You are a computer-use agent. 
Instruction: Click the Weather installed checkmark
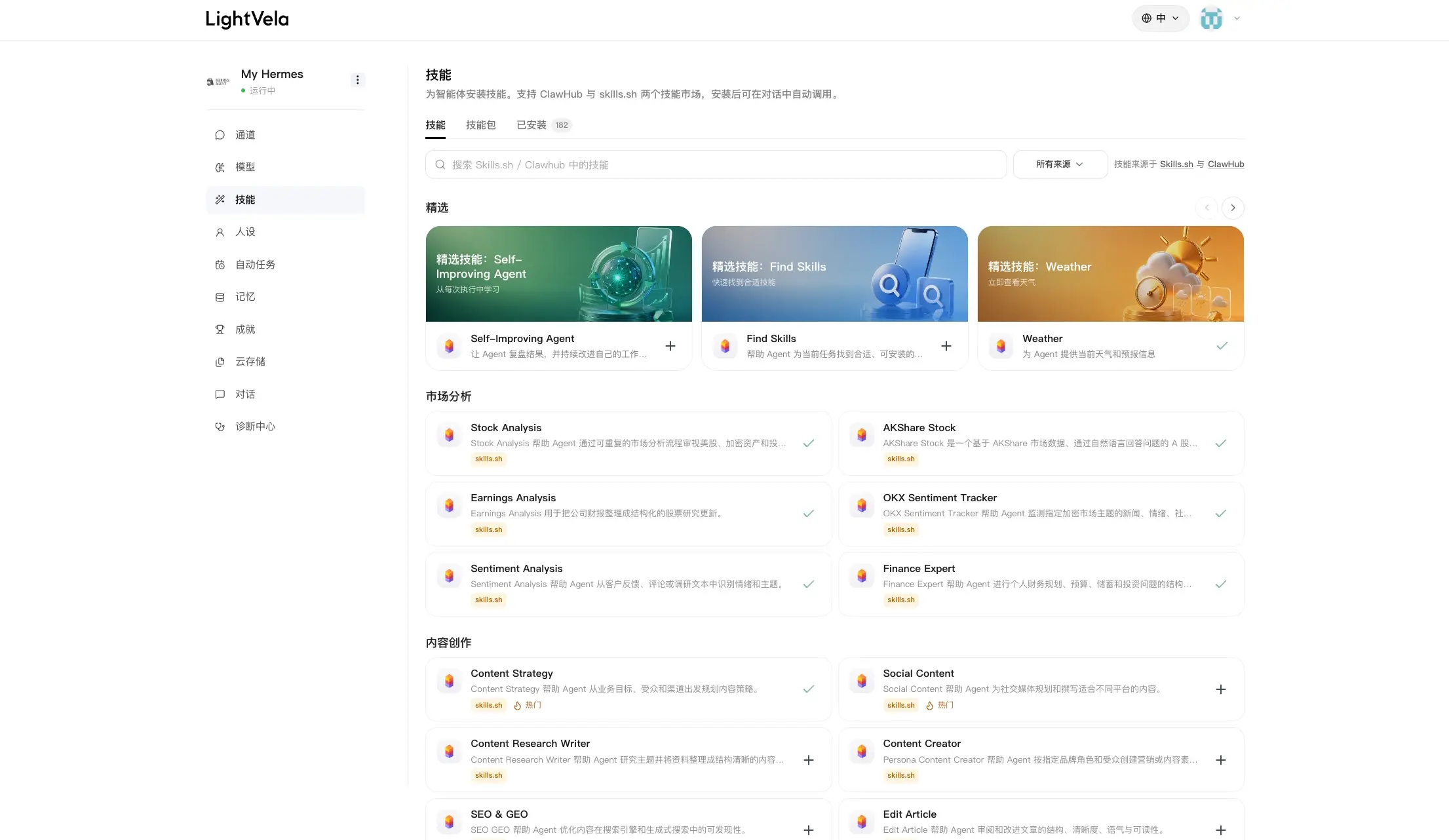coord(1222,346)
